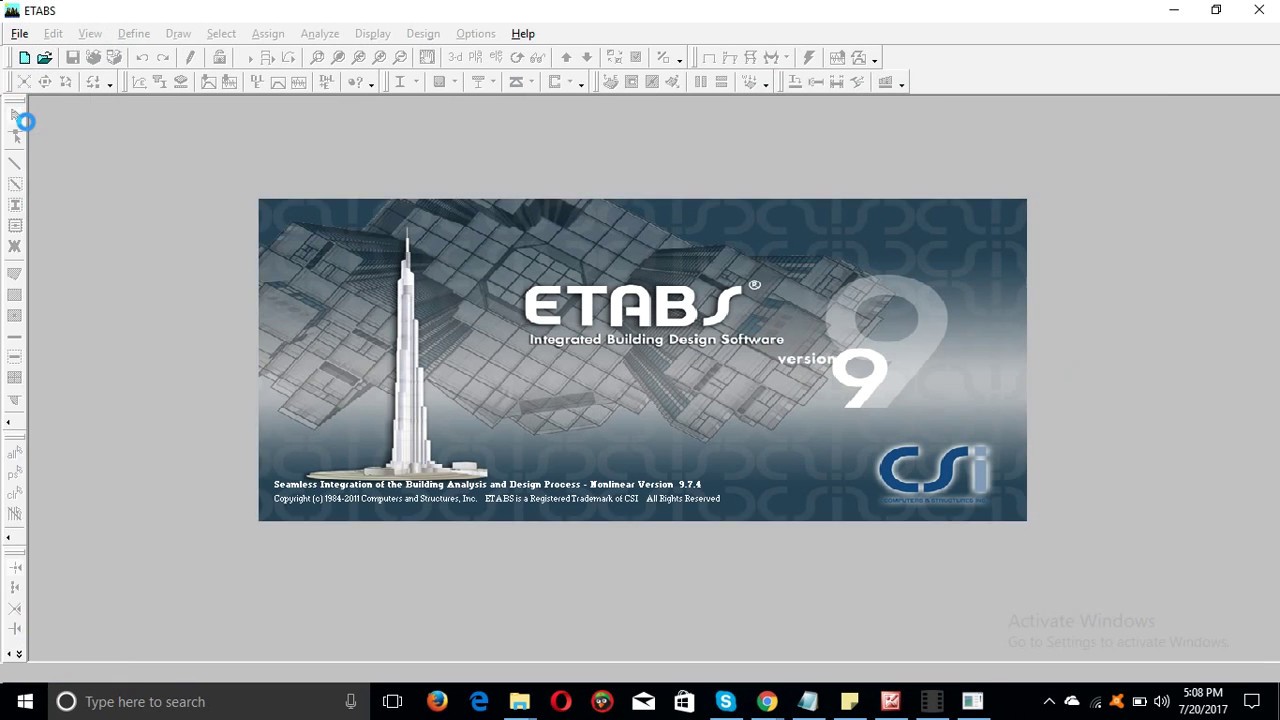The height and width of the screenshot is (720, 1280).
Task: Open dropdown arrow beside the percent-square icon
Action: tap(679, 59)
